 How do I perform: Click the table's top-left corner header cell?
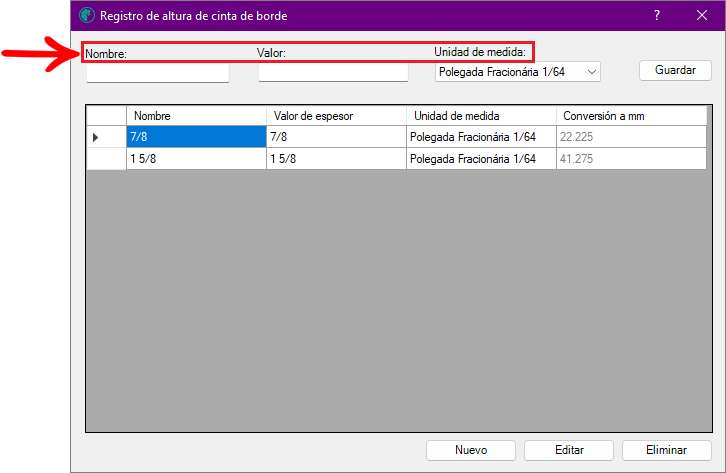(x=106, y=116)
